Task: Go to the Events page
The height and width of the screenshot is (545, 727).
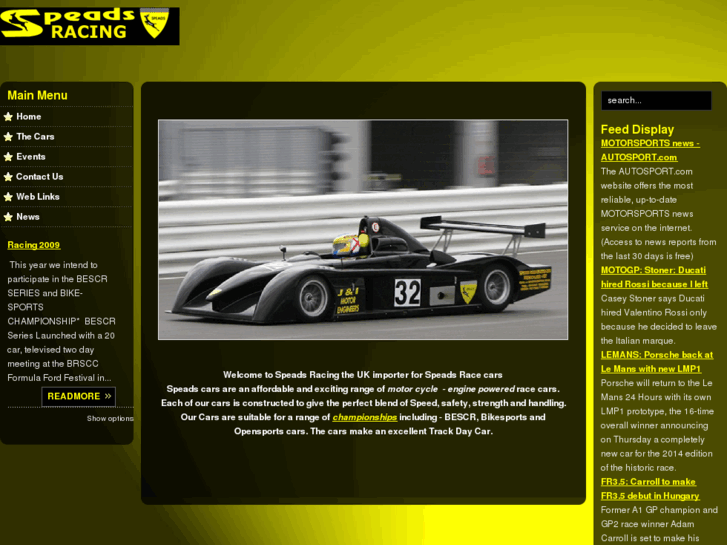Action: tap(31, 157)
